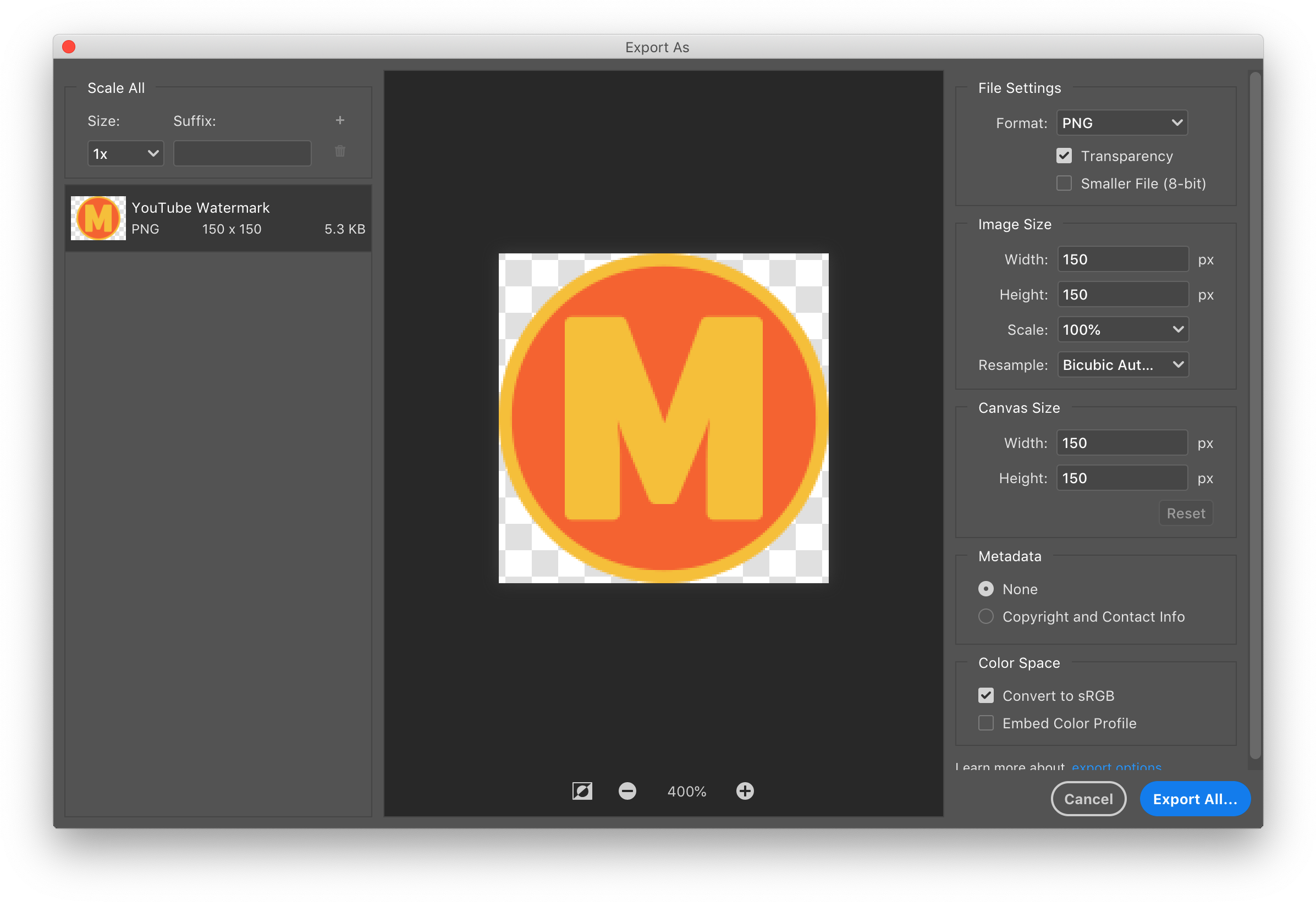Viewport: 1316px width, 902px height.
Task: Open the export options link
Action: tap(1116, 767)
